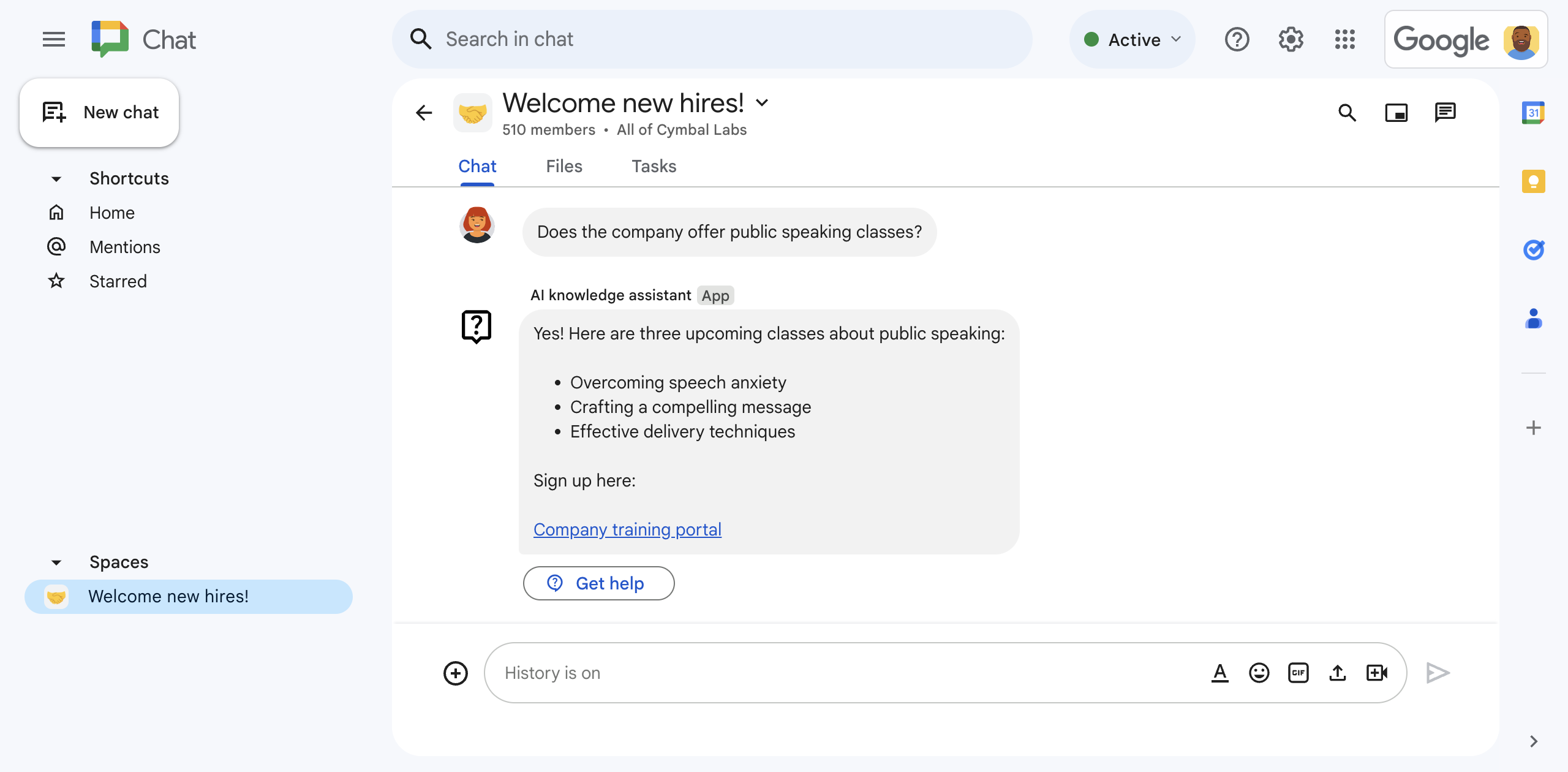
Task: Toggle chat history on input bar
Action: pos(552,671)
